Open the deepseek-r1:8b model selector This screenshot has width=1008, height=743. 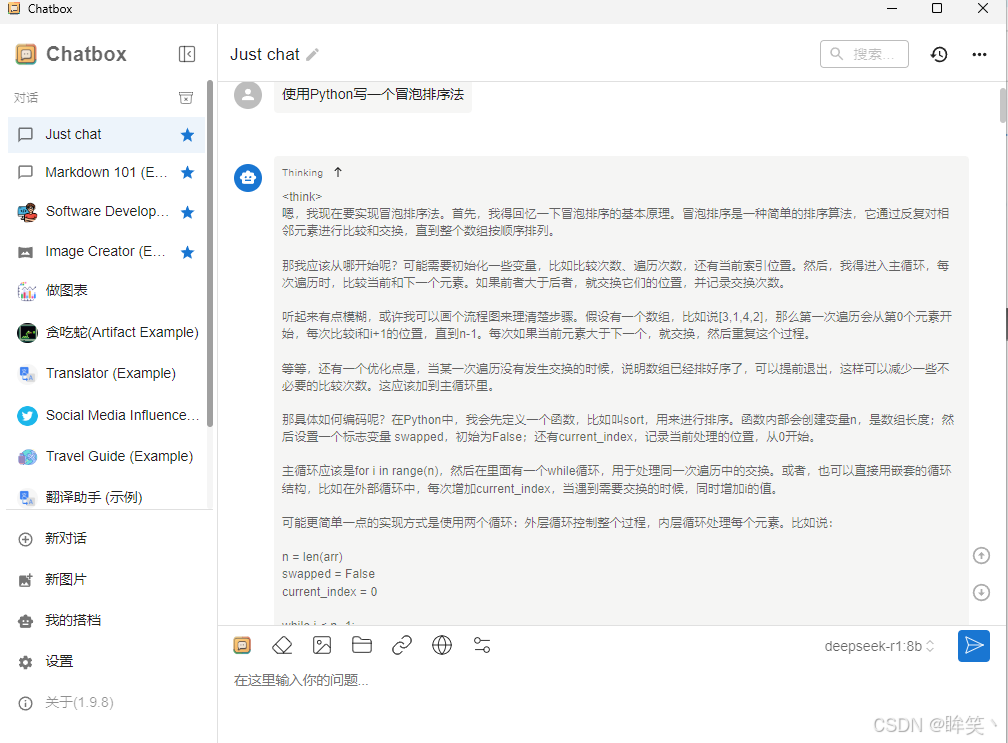coord(879,646)
